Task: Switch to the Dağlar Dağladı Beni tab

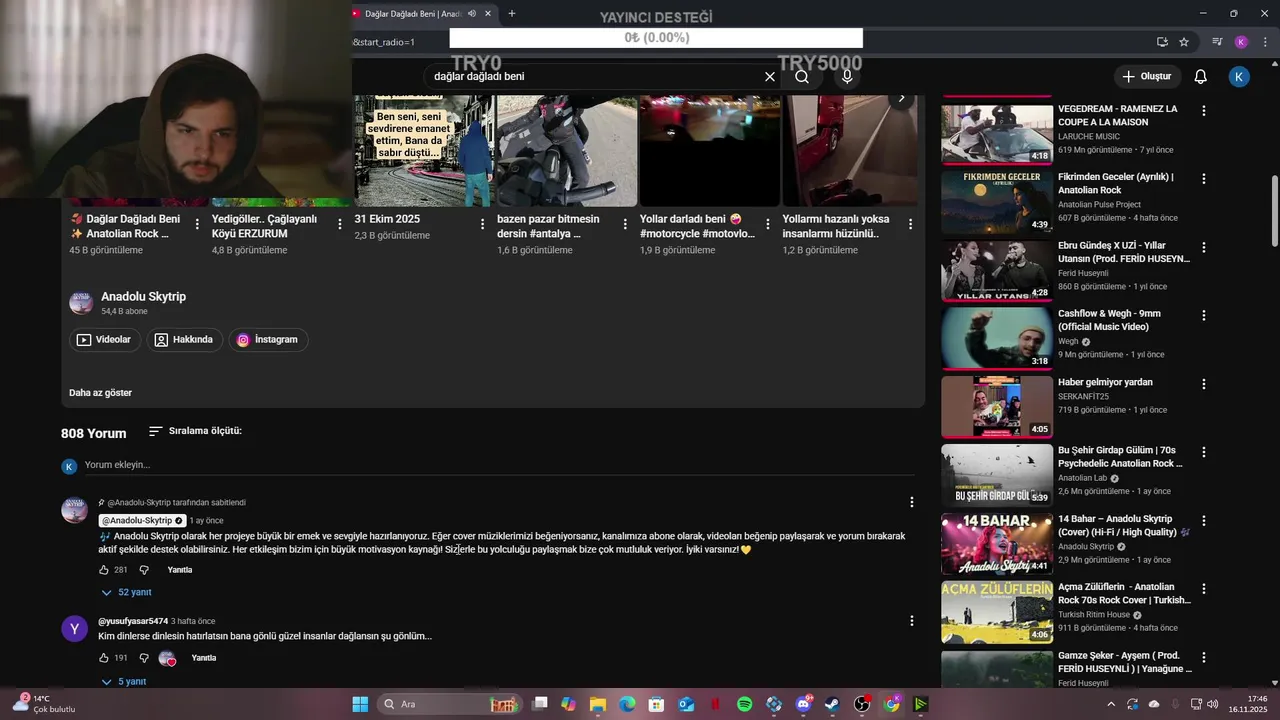Action: [413, 14]
